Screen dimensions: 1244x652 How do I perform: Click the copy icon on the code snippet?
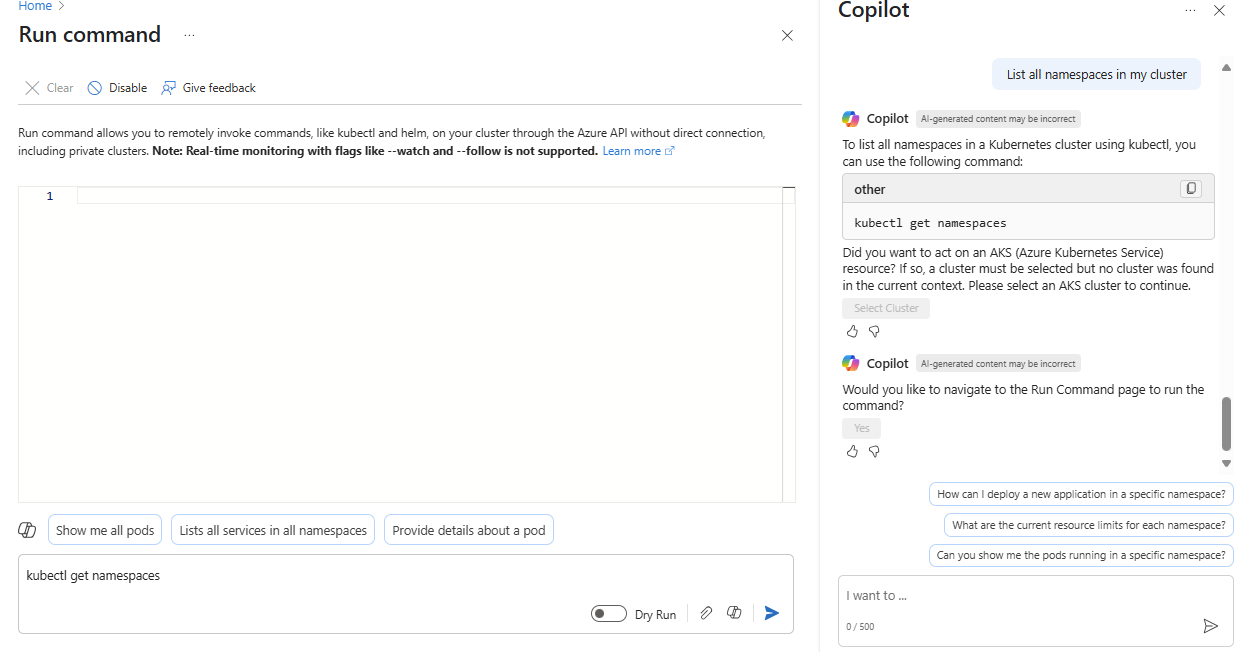point(1190,188)
